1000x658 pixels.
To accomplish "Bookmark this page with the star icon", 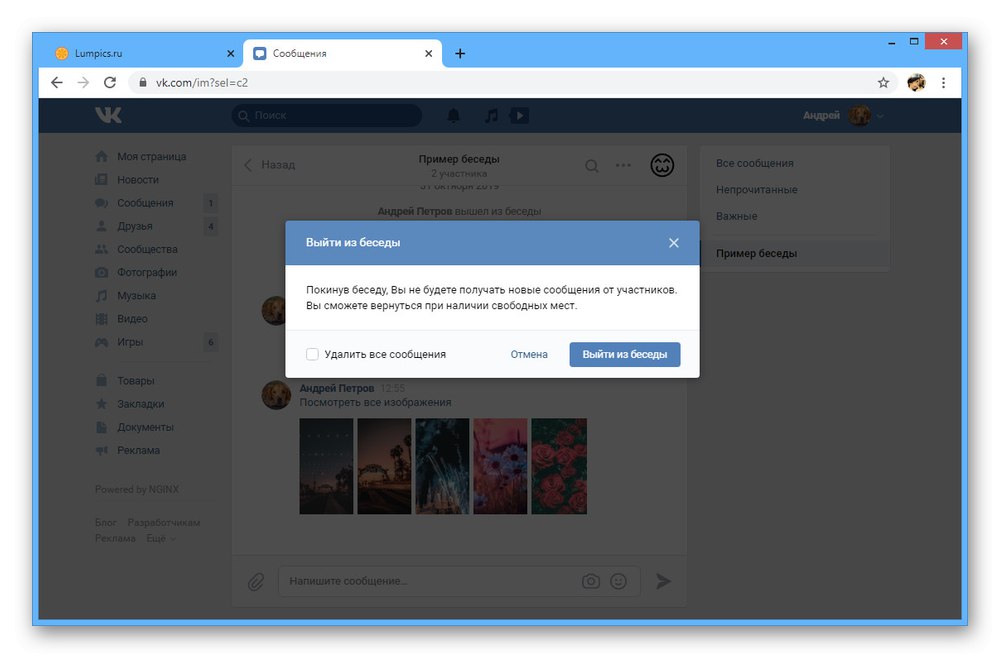I will point(883,82).
